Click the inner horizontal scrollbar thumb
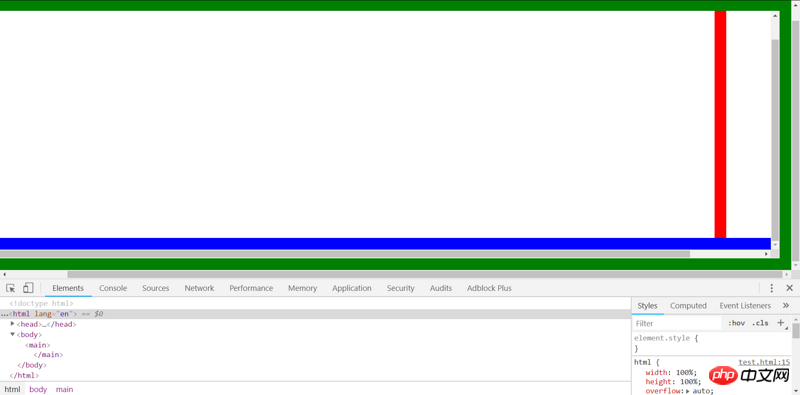 [345, 254]
